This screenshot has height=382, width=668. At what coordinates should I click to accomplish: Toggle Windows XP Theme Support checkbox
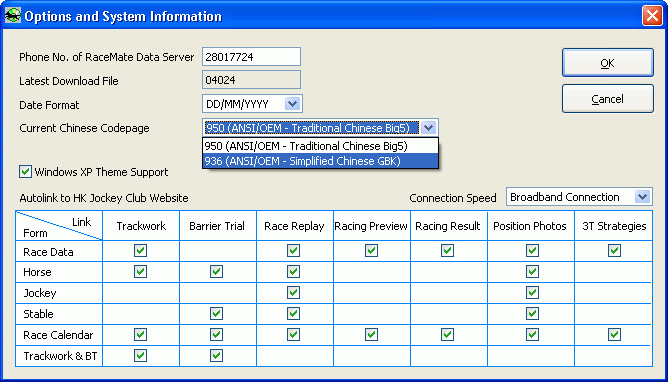(25, 172)
